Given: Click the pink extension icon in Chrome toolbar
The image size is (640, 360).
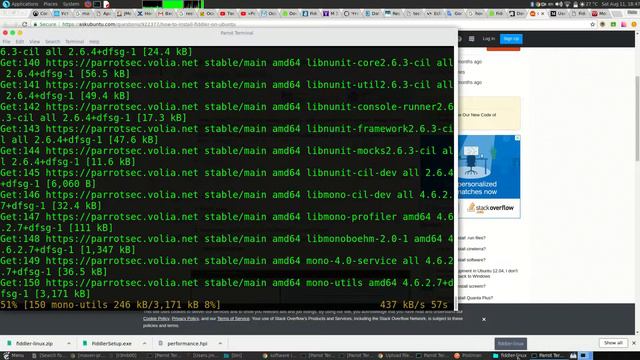Looking at the screenshot, I should pos(624,24).
